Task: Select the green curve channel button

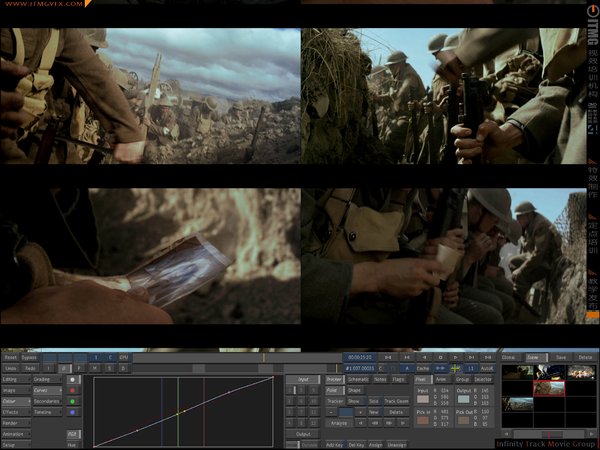Action: coord(72,401)
